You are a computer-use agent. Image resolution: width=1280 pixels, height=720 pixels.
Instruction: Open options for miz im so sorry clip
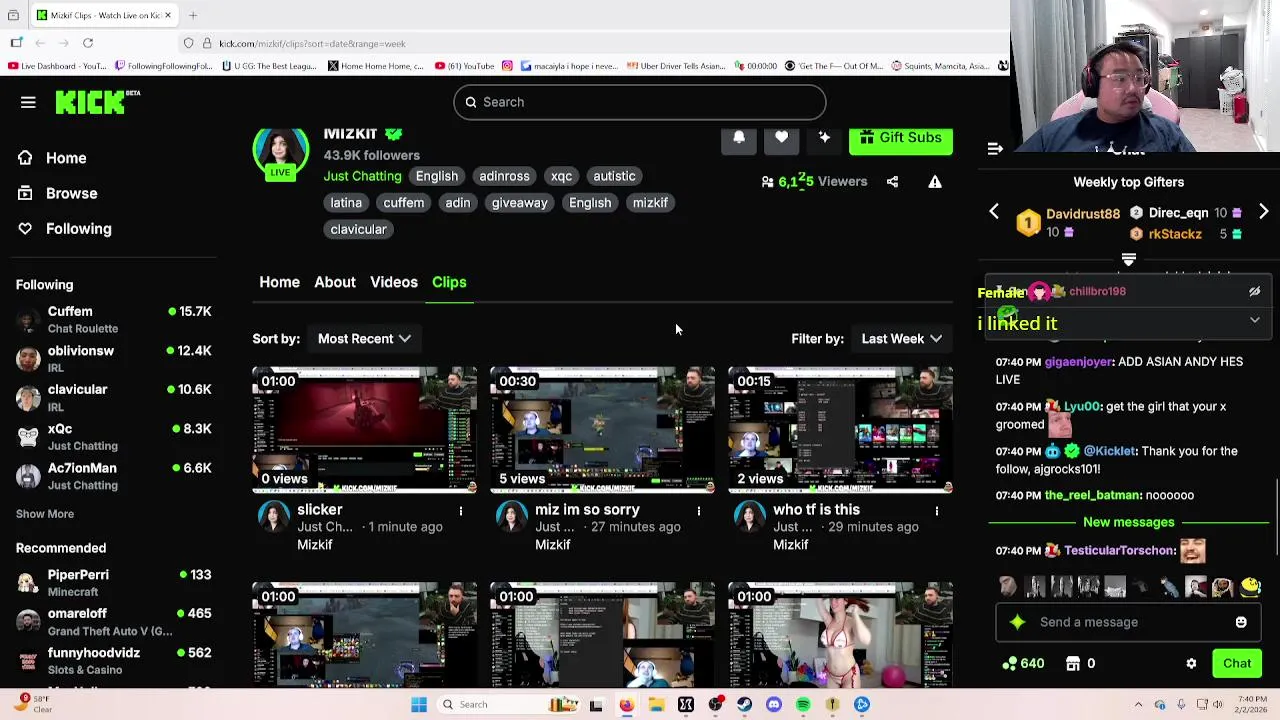click(699, 511)
